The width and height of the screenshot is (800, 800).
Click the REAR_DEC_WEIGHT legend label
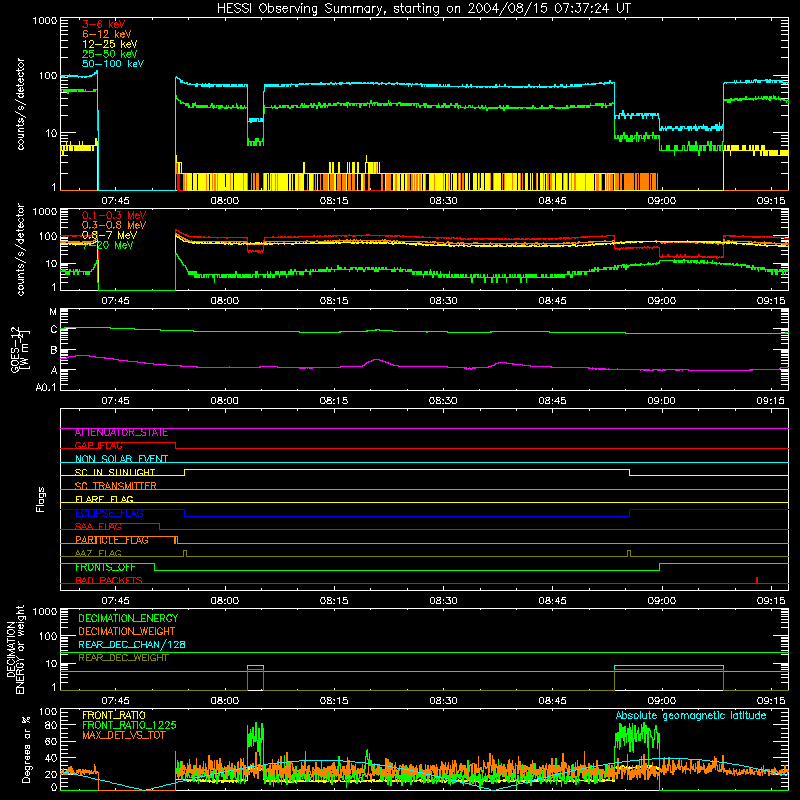click(123, 658)
